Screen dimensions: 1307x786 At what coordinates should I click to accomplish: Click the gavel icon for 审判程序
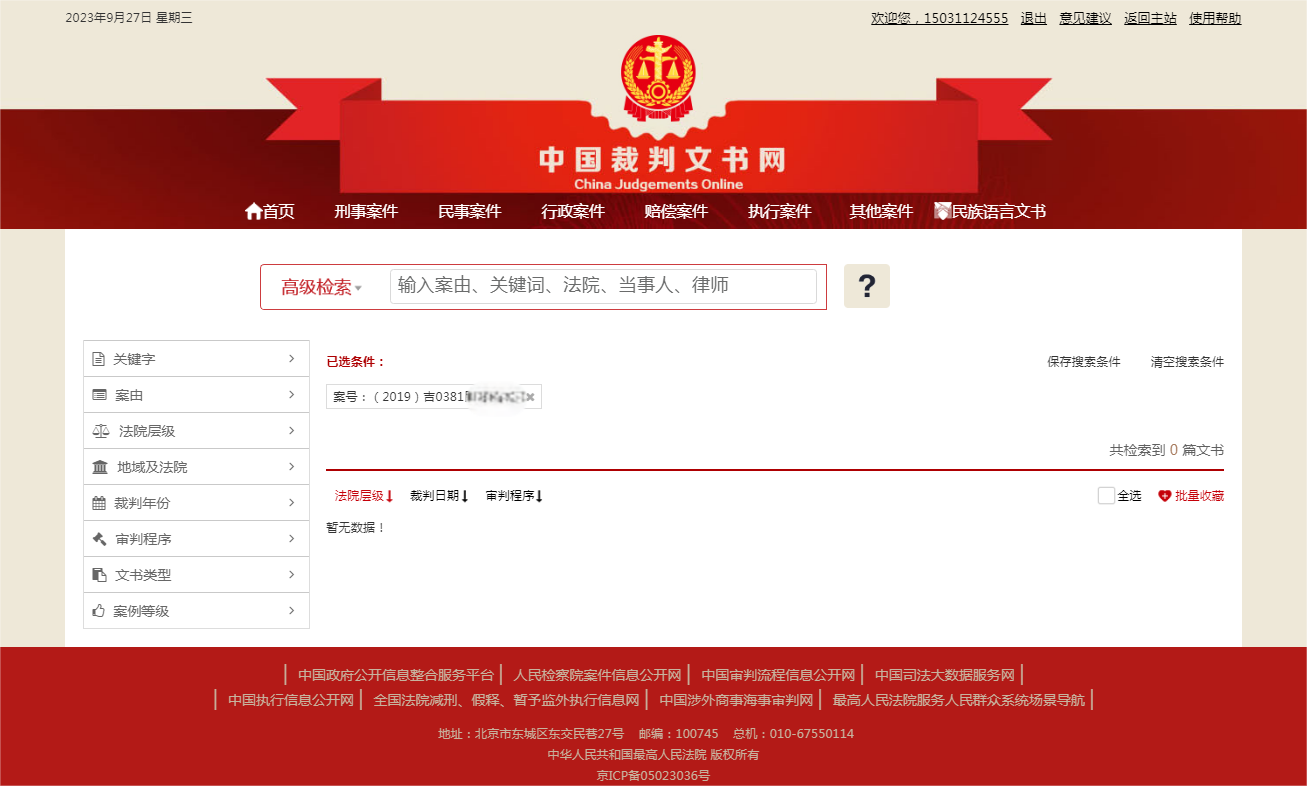[99, 539]
